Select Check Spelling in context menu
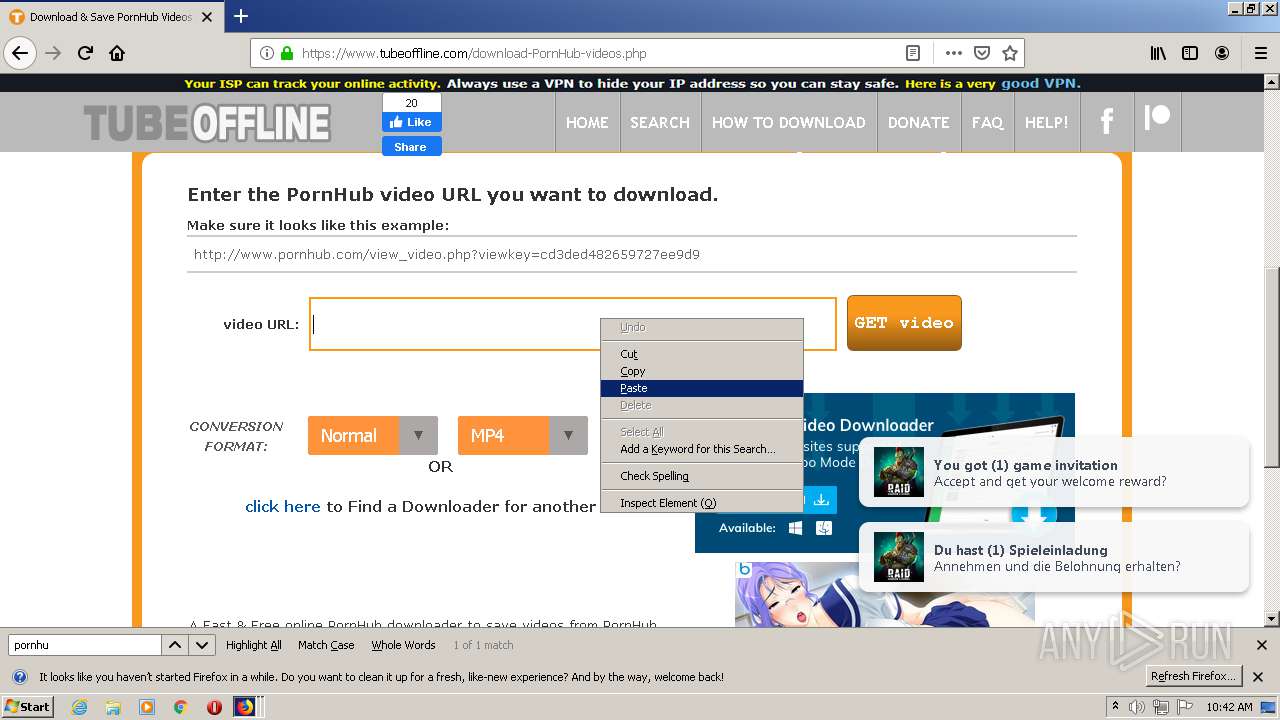Image resolution: width=1280 pixels, height=720 pixels. pyautogui.click(x=702, y=476)
